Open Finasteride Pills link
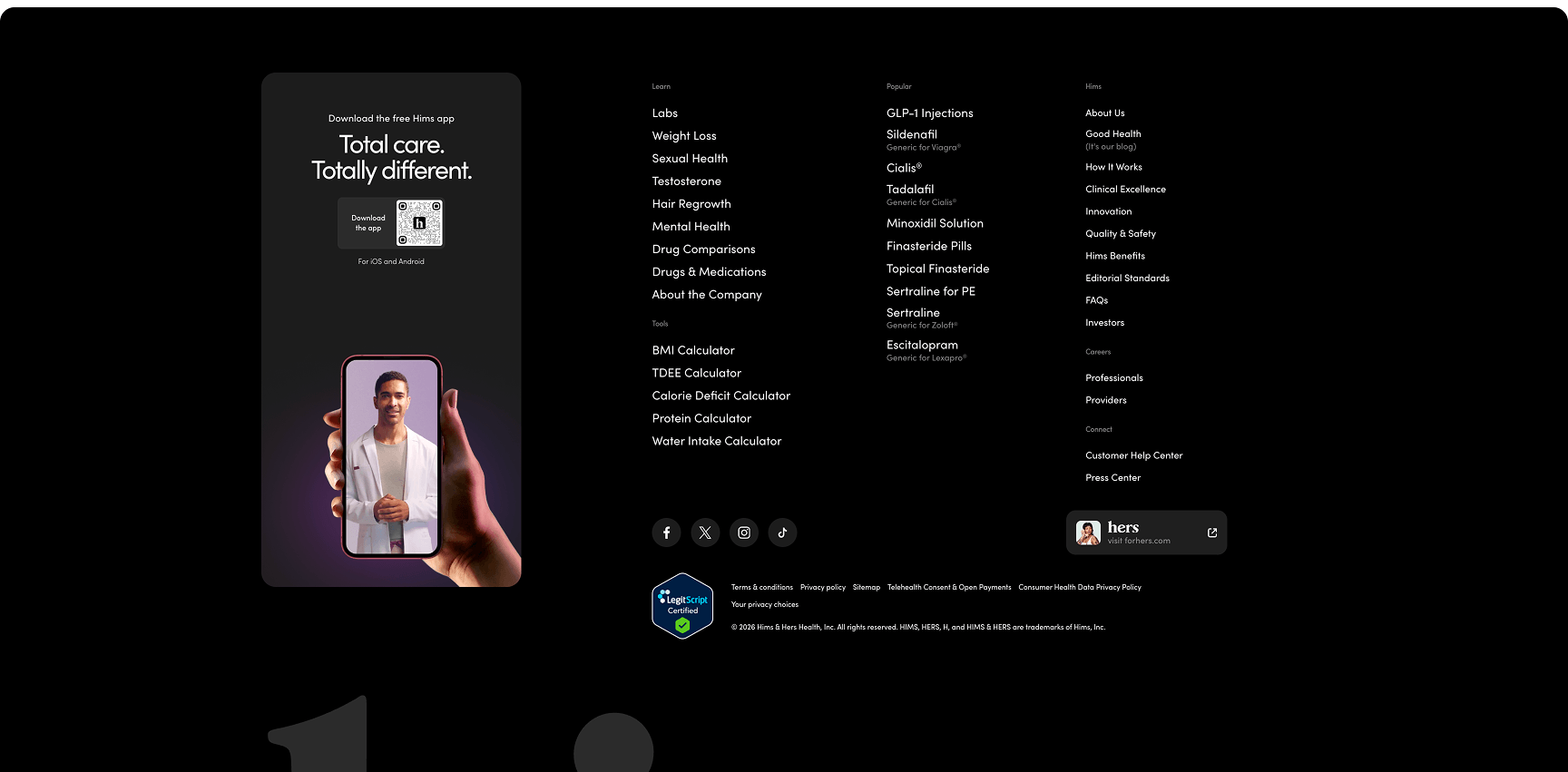The image size is (1568, 772). [928, 246]
